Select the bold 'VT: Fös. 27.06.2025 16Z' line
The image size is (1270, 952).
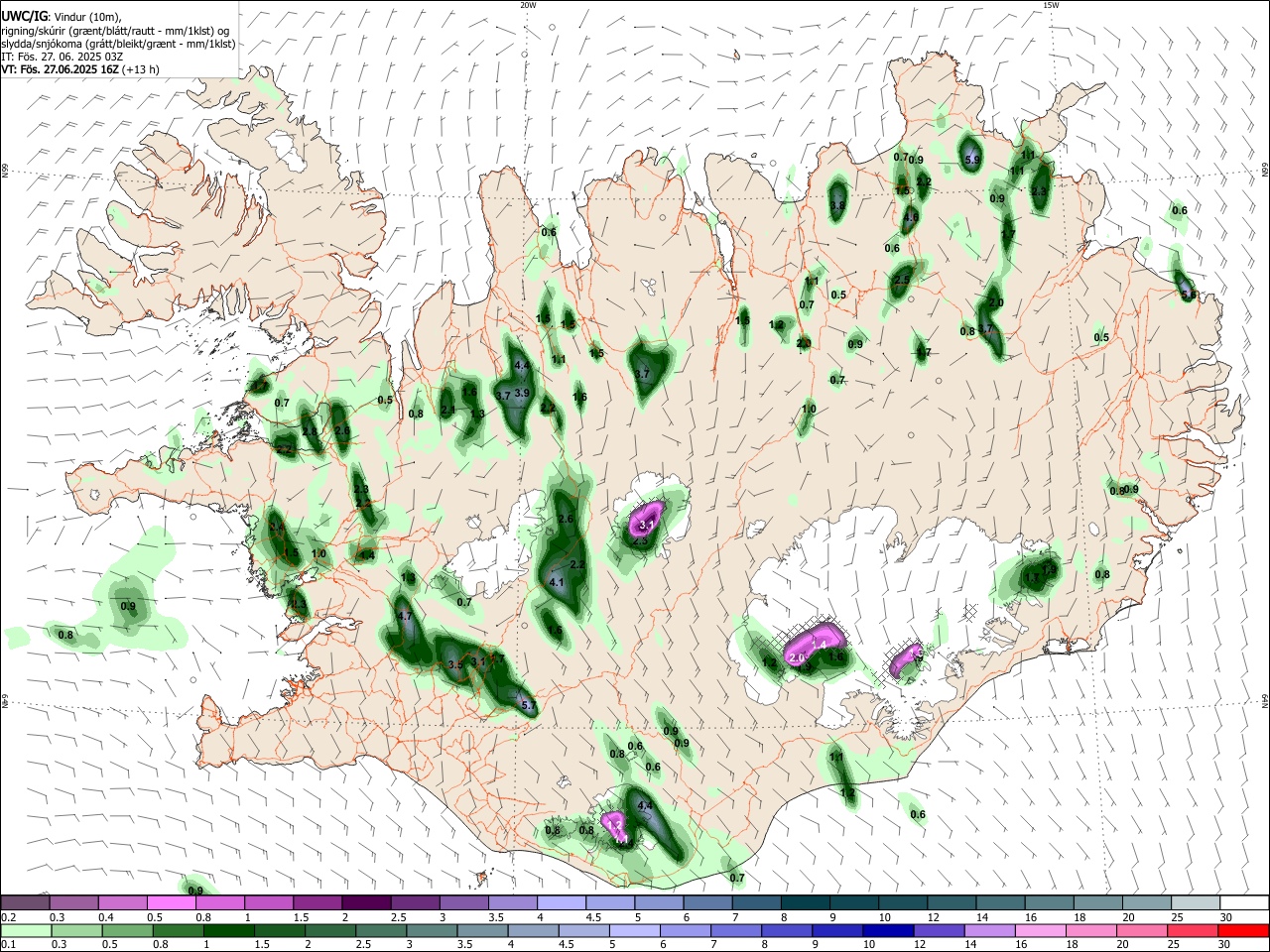[x=61, y=69]
